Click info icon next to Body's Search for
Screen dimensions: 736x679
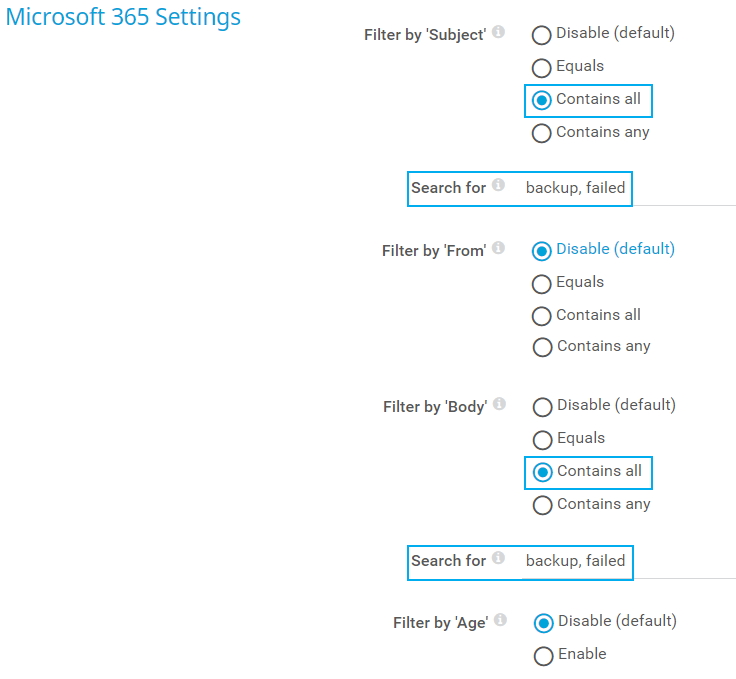(x=498, y=558)
